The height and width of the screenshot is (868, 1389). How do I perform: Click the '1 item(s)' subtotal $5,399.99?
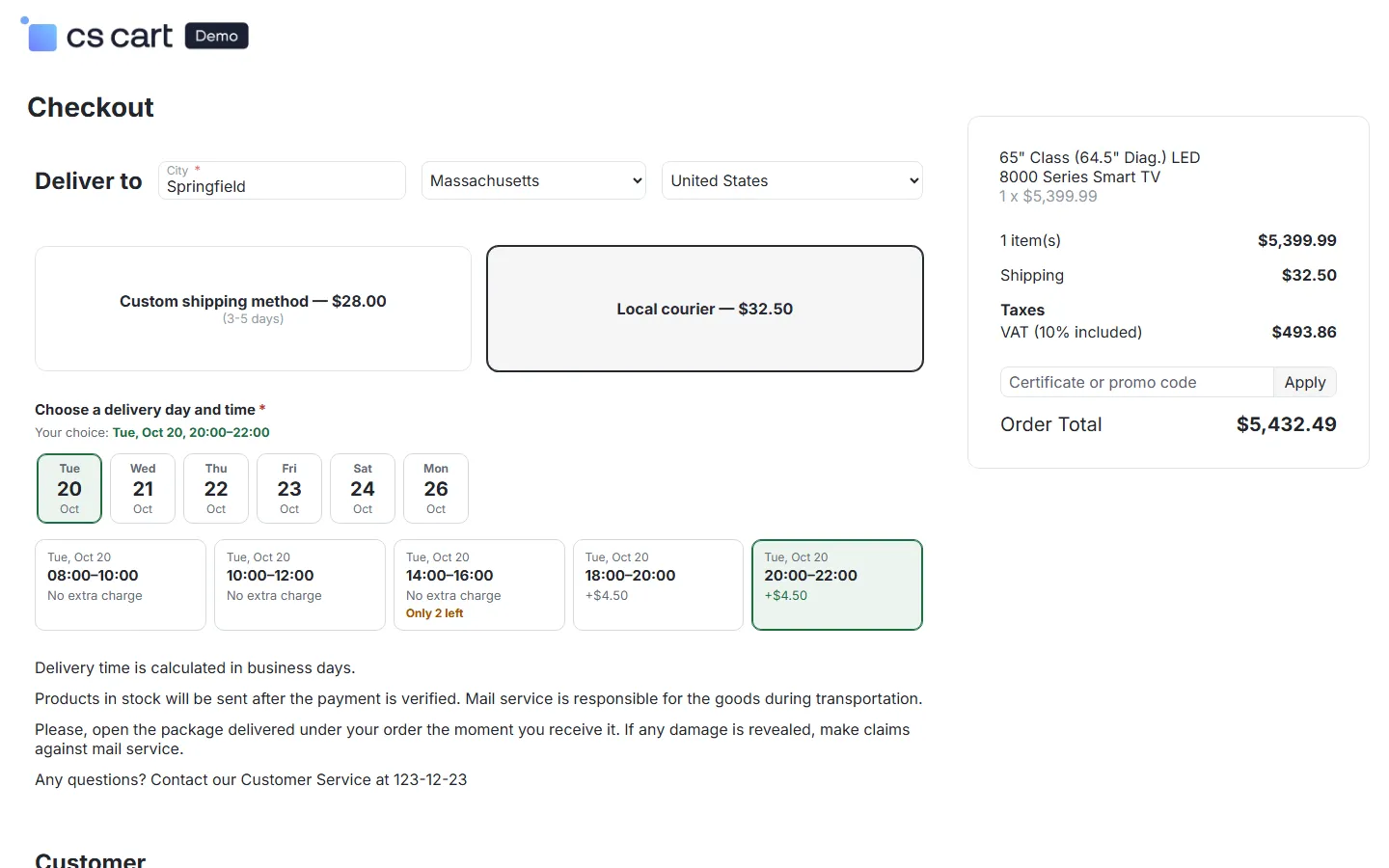click(x=1297, y=240)
